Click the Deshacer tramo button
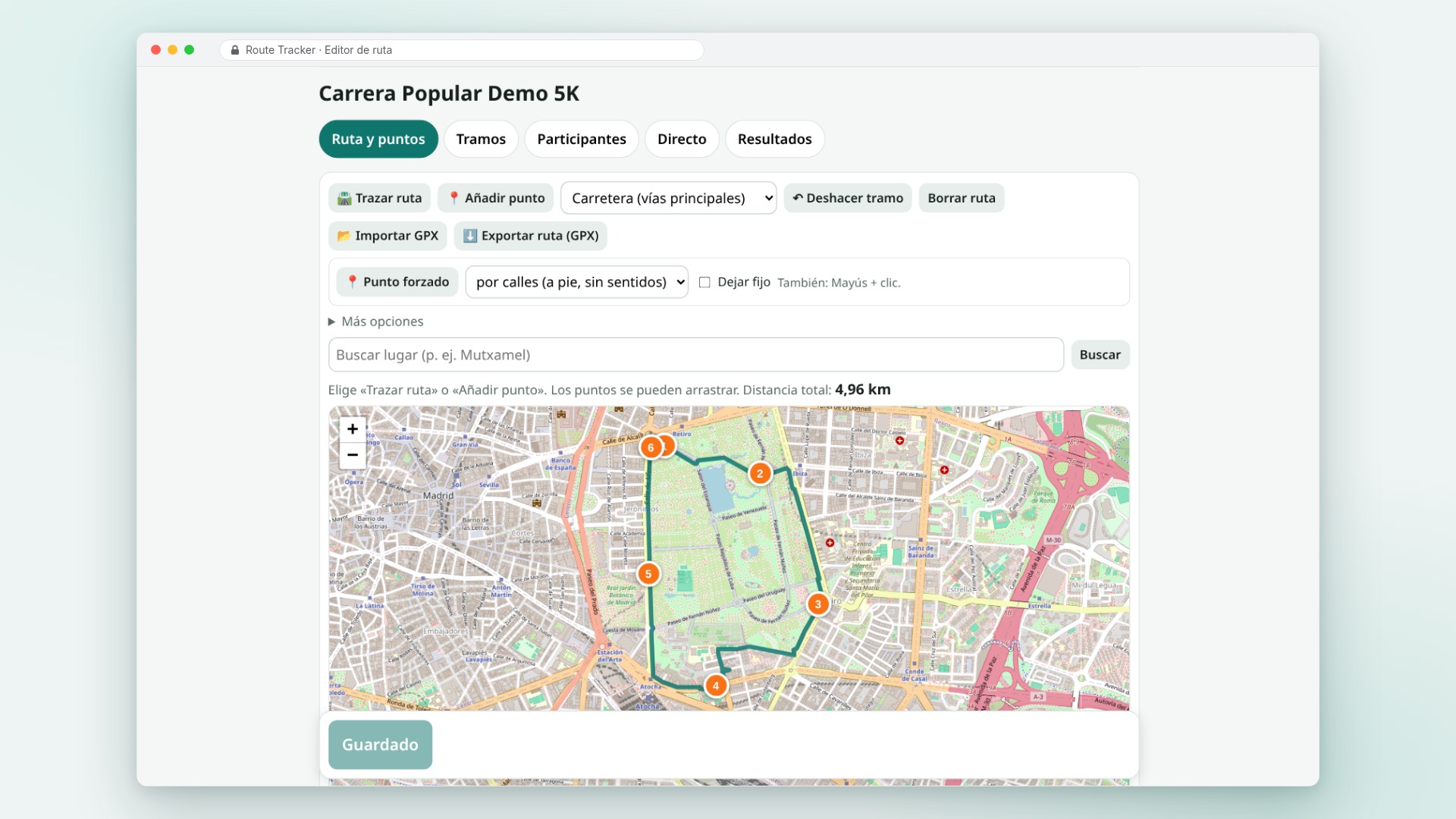 tap(848, 198)
